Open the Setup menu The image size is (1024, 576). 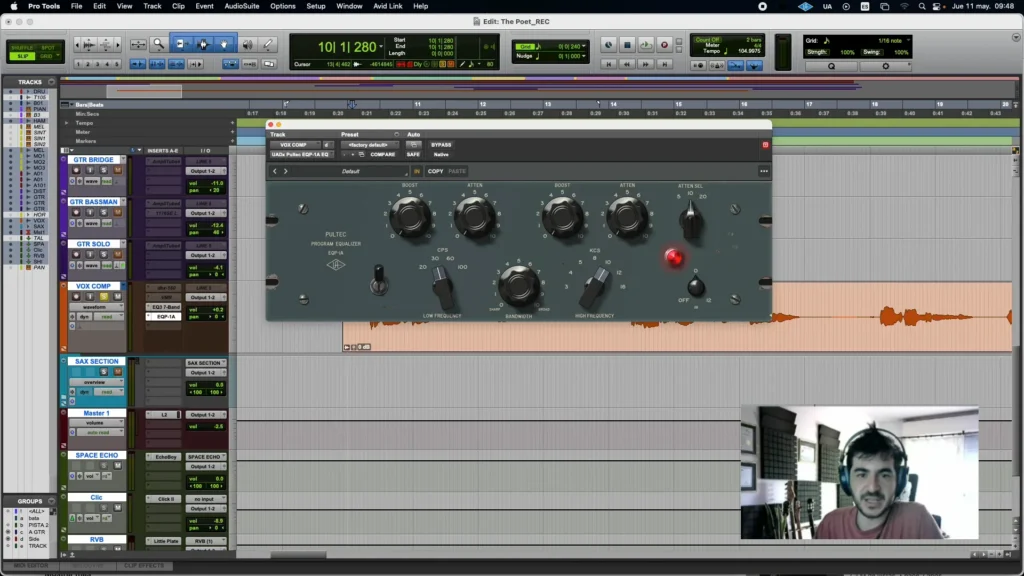point(316,7)
